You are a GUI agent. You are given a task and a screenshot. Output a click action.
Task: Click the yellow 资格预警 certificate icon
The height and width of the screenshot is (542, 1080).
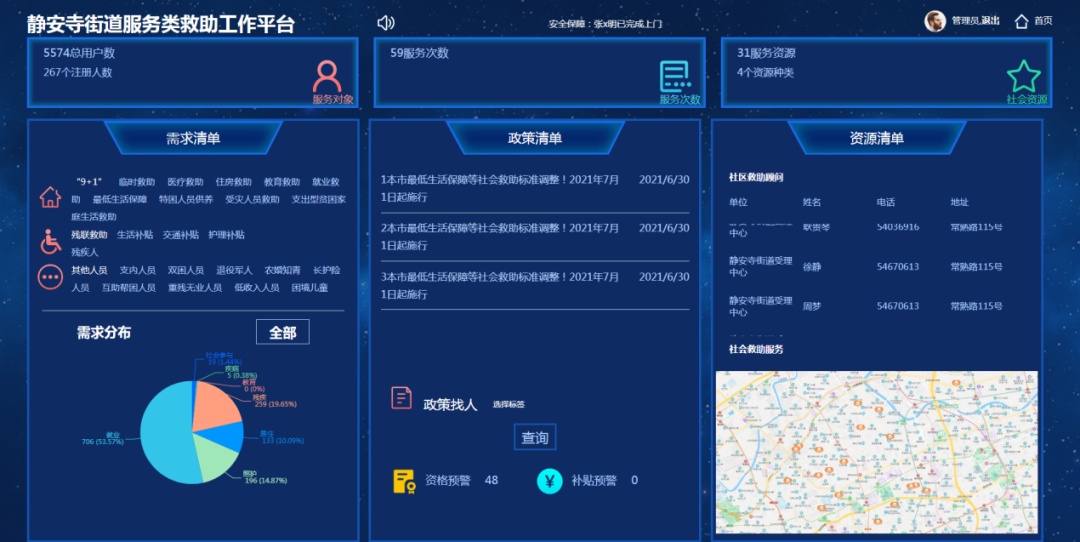403,481
